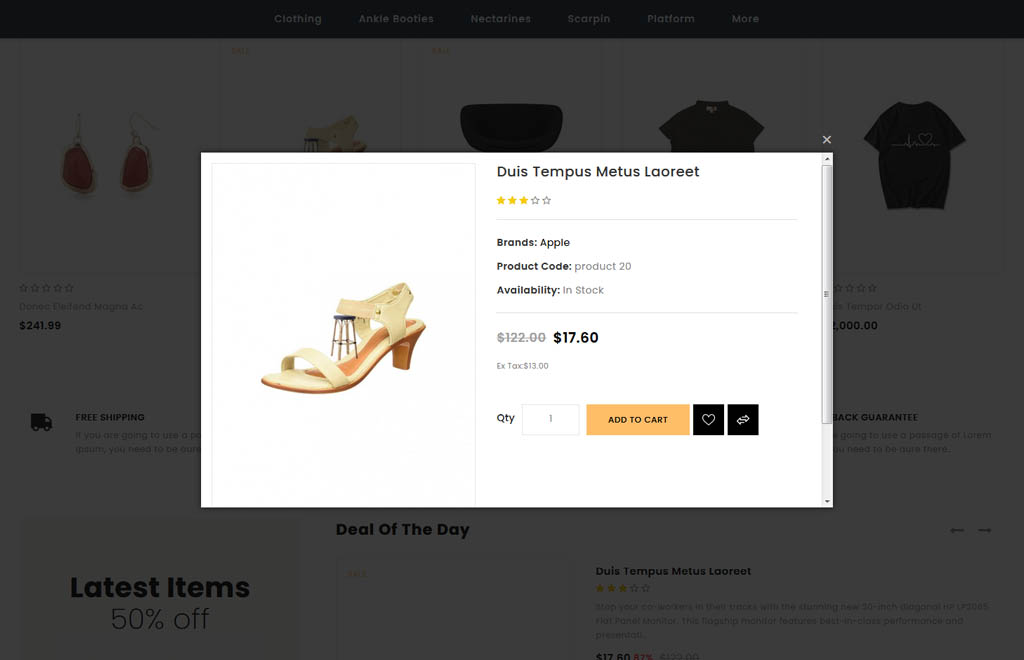Open the Scarpin menu item

pos(588,19)
